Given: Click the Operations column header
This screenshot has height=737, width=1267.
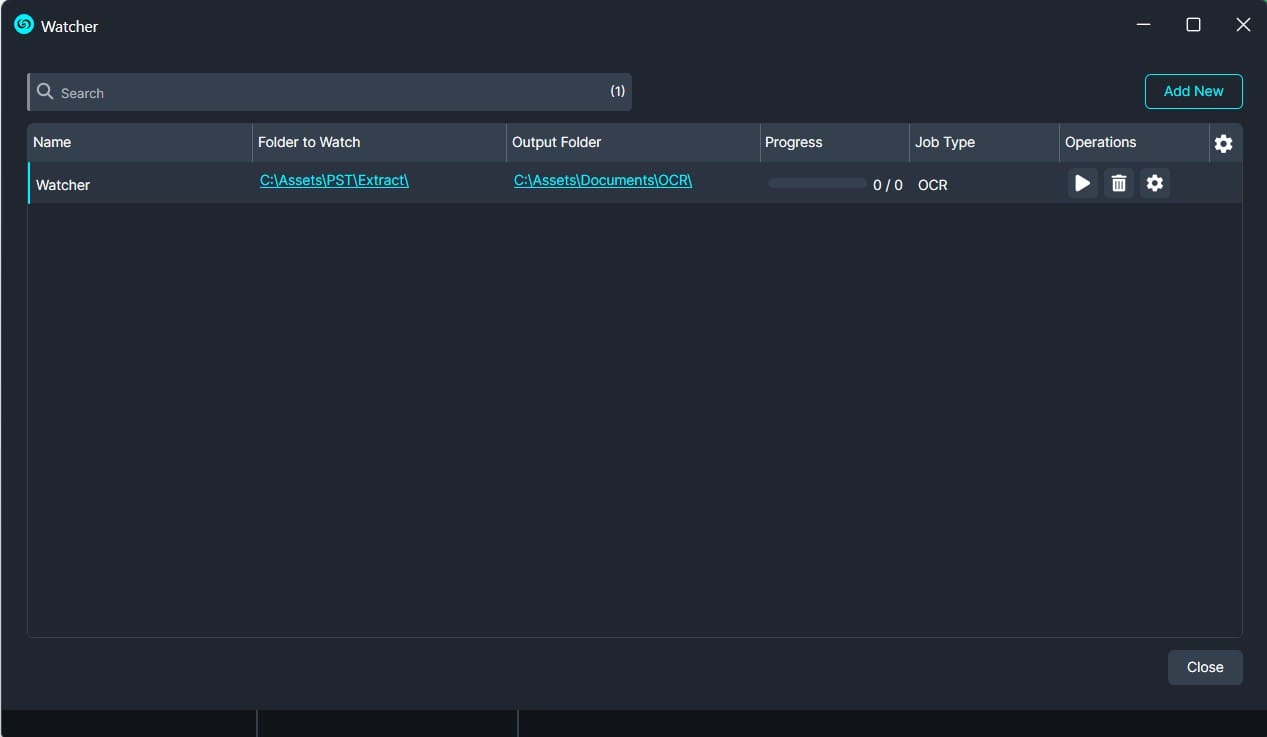Looking at the screenshot, I should (x=1134, y=142).
